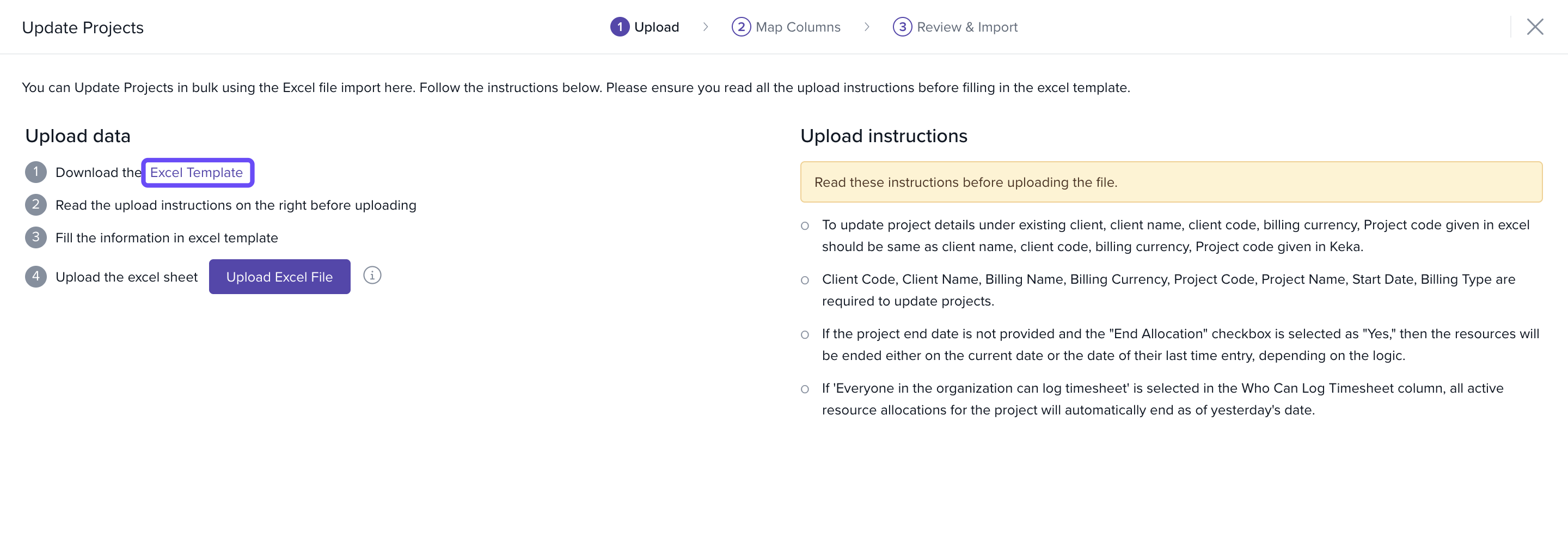
Task: Click the number 2 badge beside Read instructions
Action: pyautogui.click(x=36, y=205)
